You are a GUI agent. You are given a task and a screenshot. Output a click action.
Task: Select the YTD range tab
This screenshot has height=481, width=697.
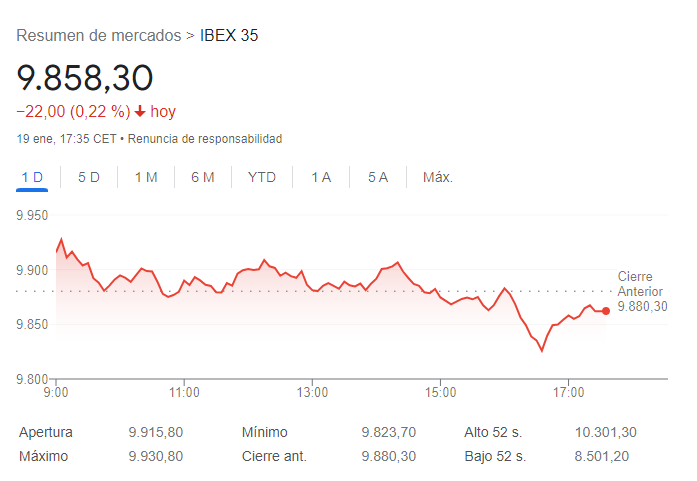(262, 177)
